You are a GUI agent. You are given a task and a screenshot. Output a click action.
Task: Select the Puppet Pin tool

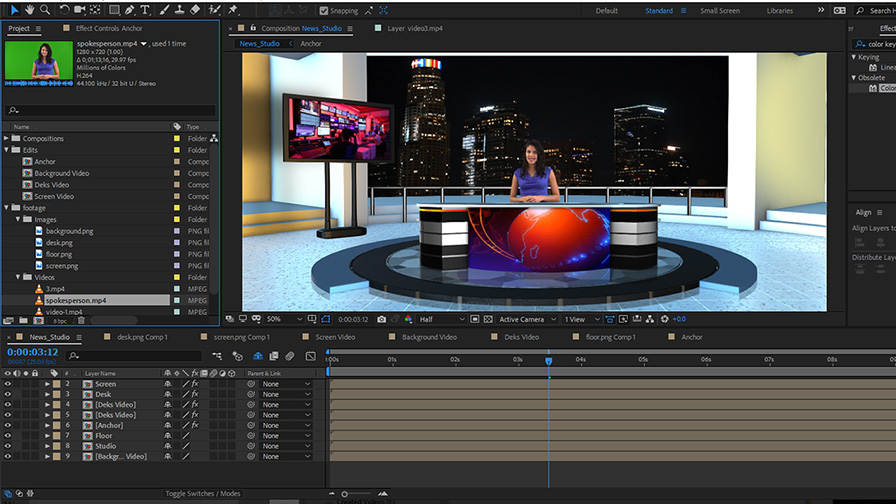[233, 10]
